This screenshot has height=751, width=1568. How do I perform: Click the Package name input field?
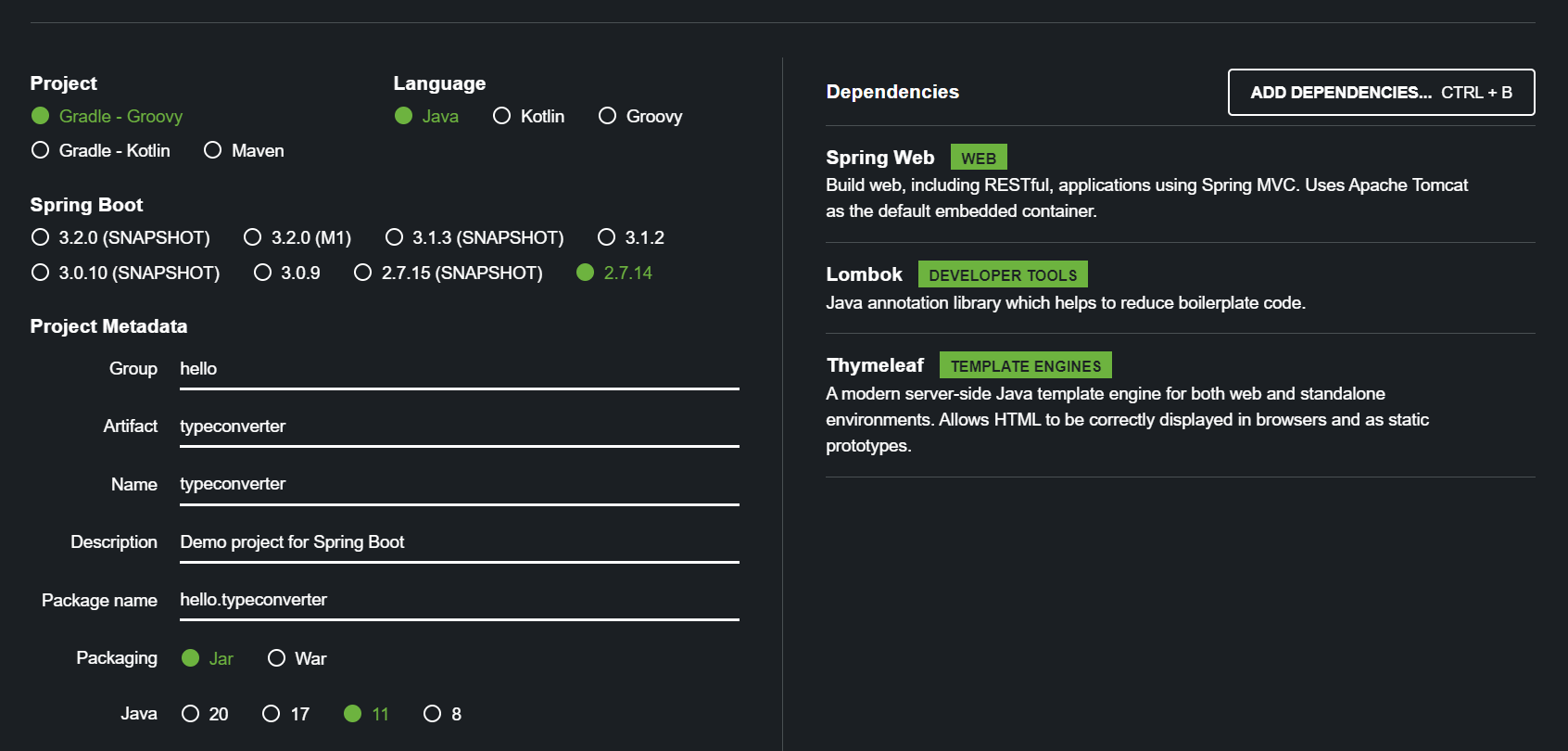pyautogui.click(x=460, y=600)
